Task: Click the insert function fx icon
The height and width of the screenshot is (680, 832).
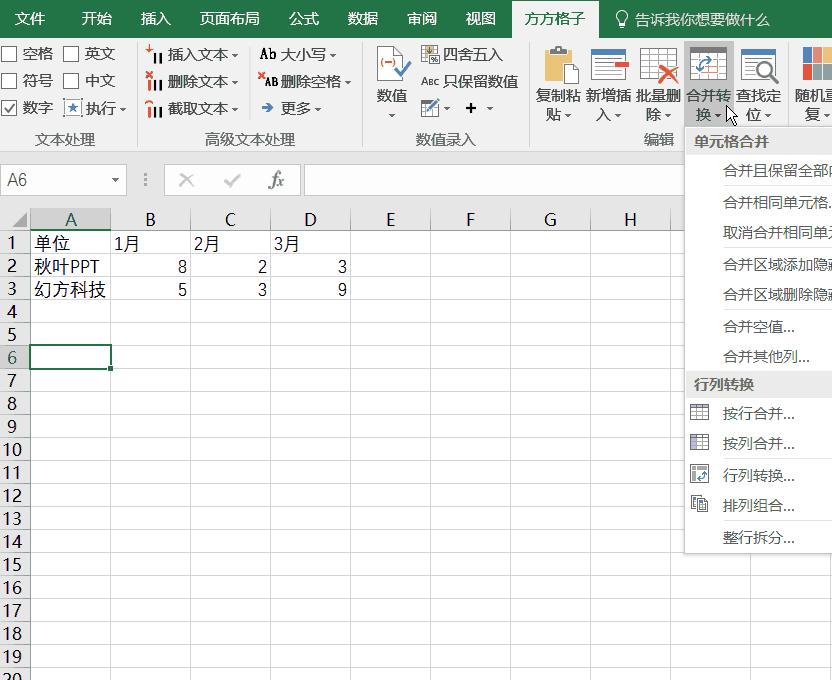Action: [x=277, y=180]
